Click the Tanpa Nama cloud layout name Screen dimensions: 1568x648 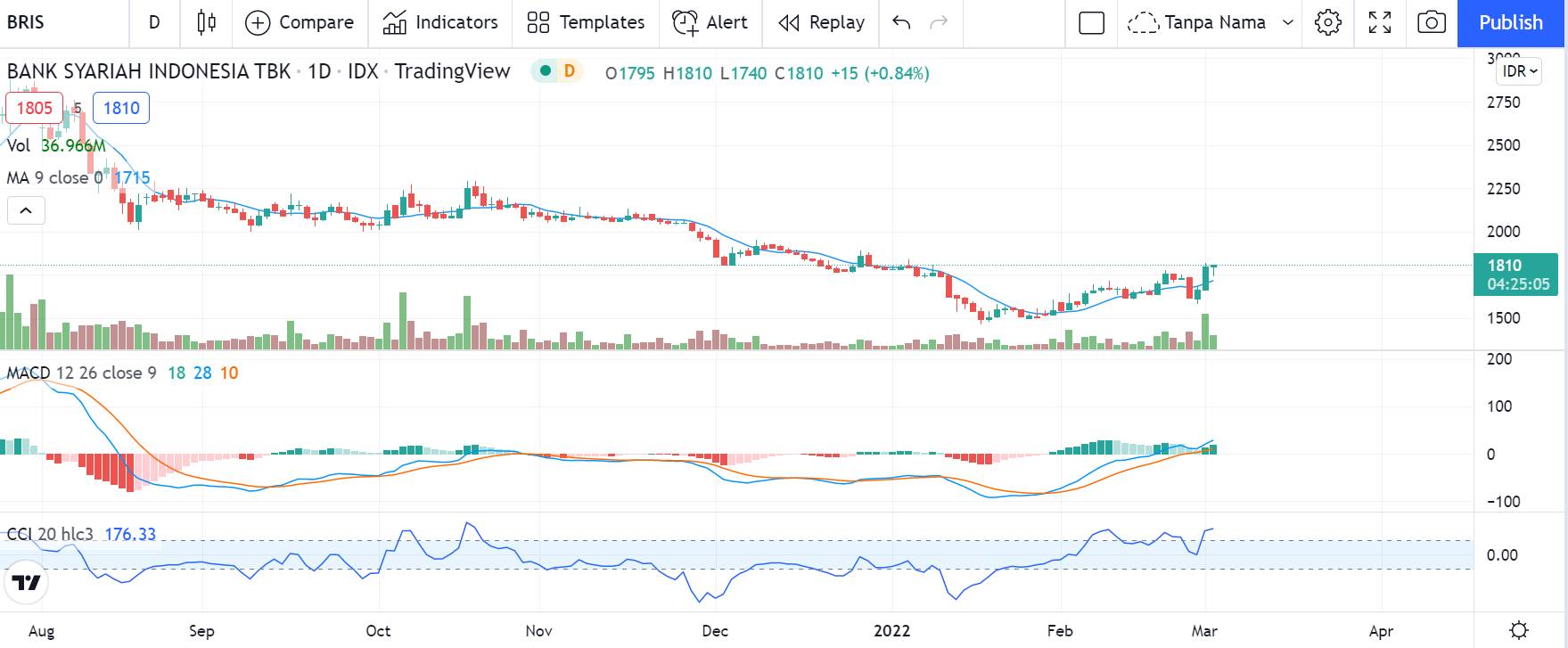pos(1197,22)
